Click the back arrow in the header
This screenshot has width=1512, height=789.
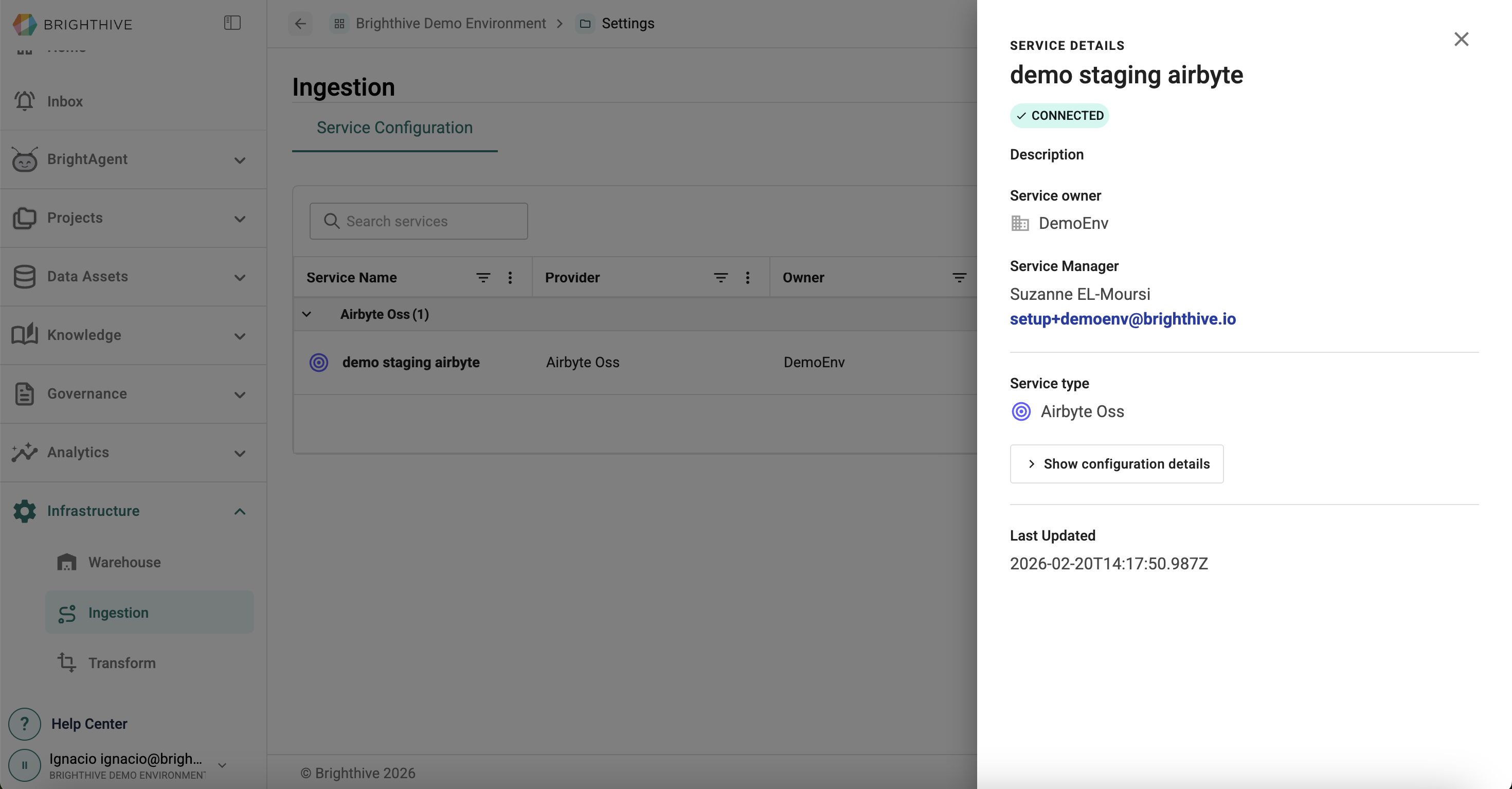pos(300,24)
